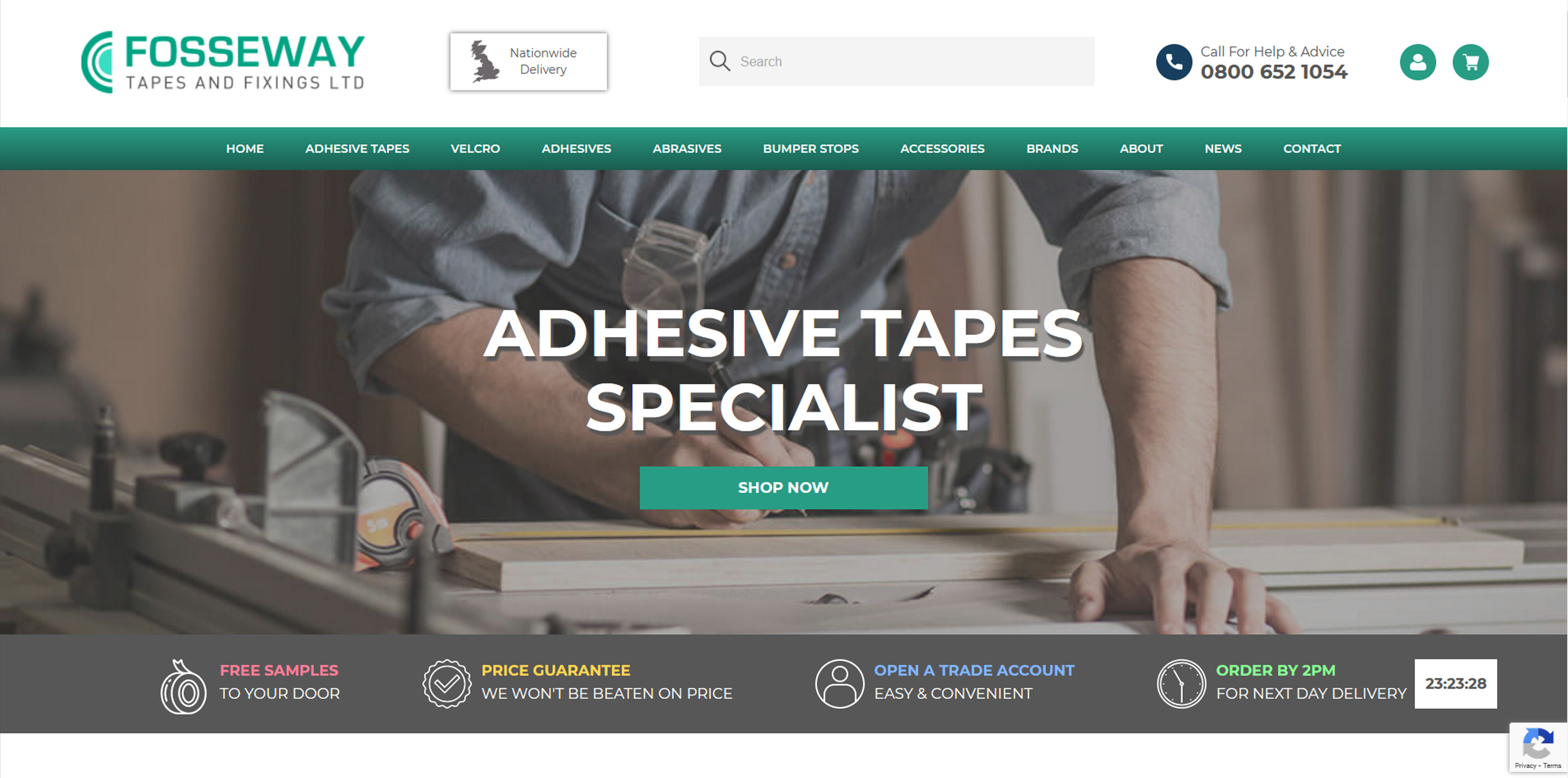1568x778 pixels.
Task: Click the reCAPTCHA badge logo
Action: 1537,743
